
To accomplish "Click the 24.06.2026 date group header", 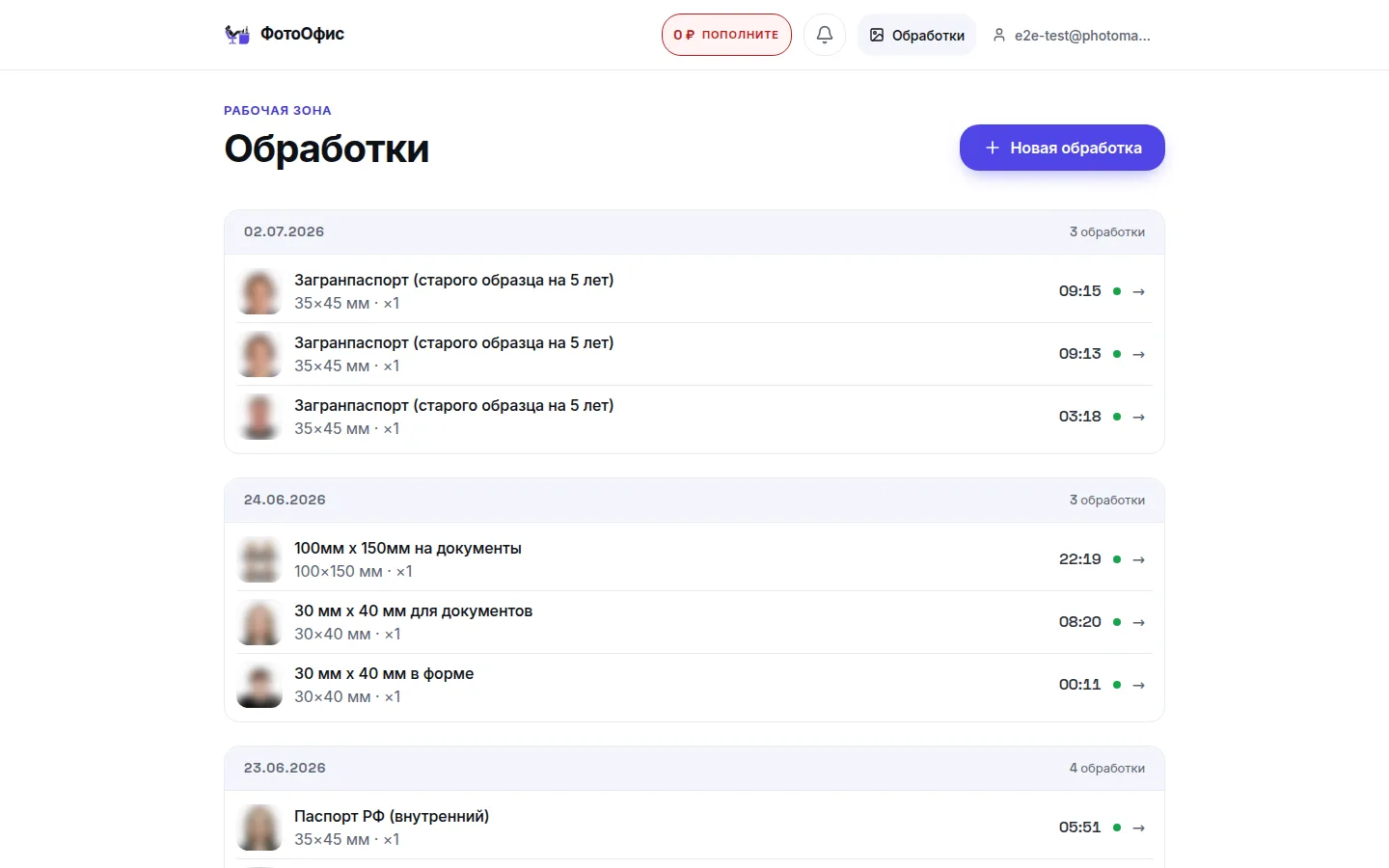I will 694,501.
